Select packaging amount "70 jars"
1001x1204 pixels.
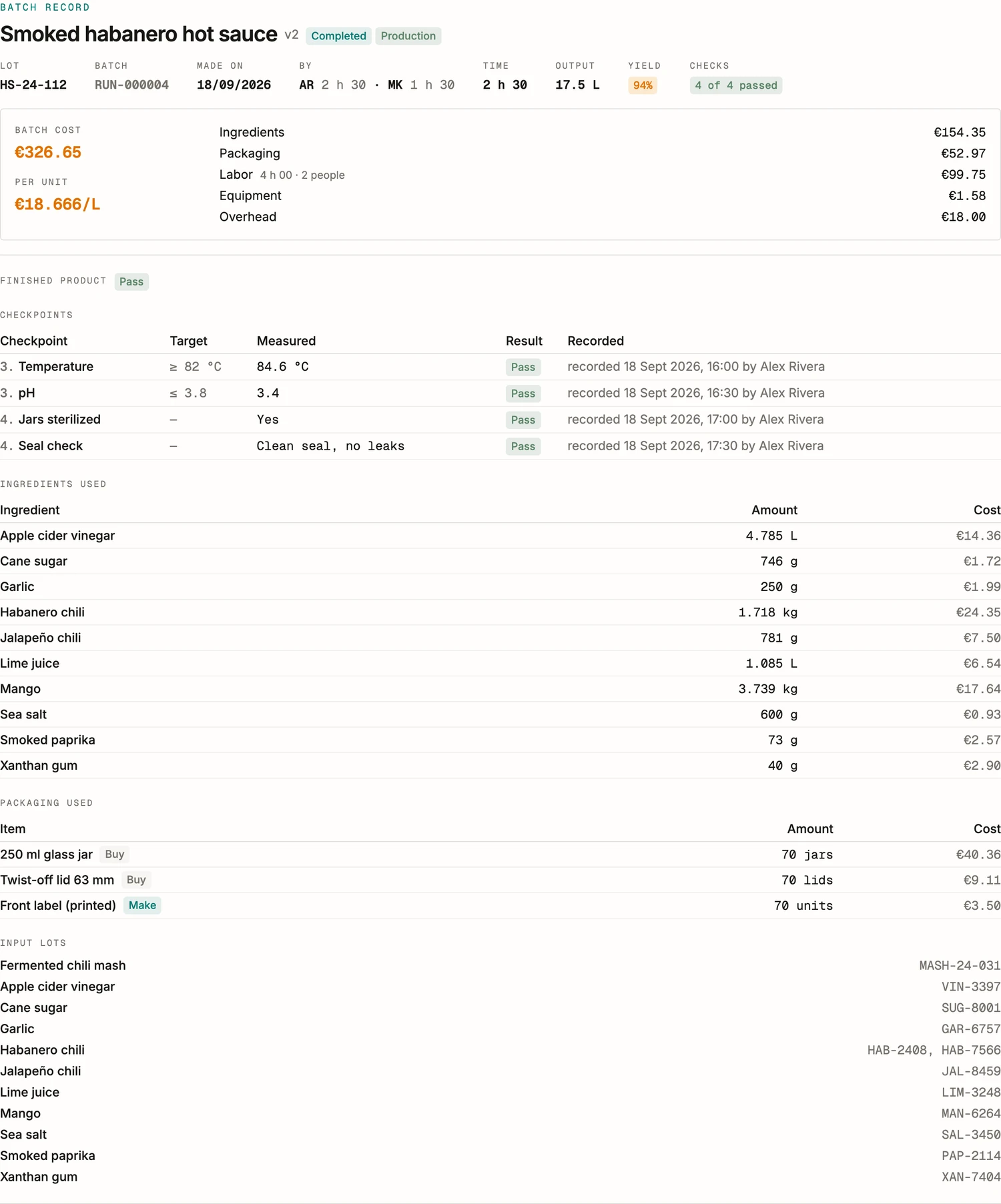click(x=807, y=854)
